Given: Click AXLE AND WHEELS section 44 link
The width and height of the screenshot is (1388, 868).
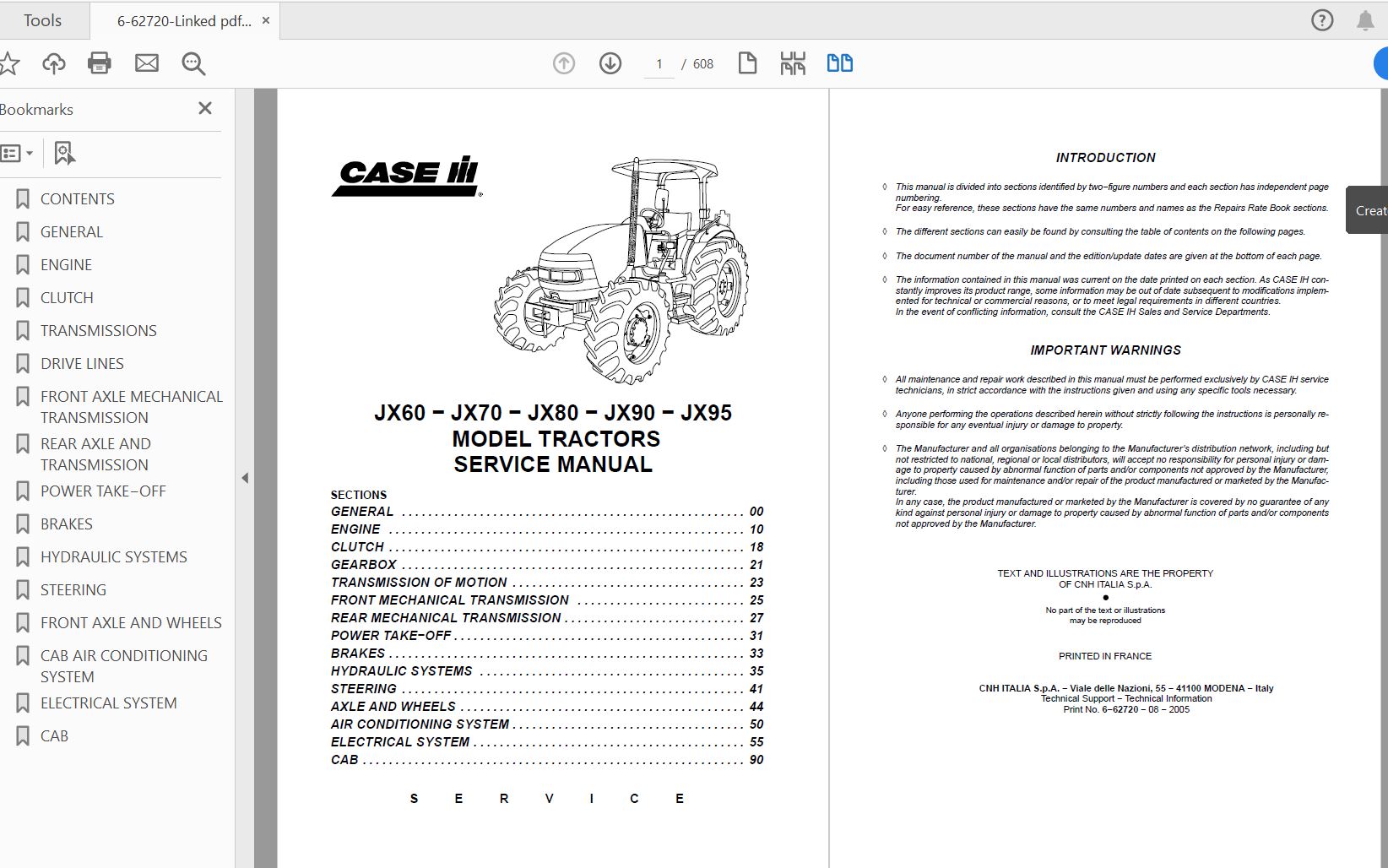Looking at the screenshot, I should pyautogui.click(x=547, y=707).
